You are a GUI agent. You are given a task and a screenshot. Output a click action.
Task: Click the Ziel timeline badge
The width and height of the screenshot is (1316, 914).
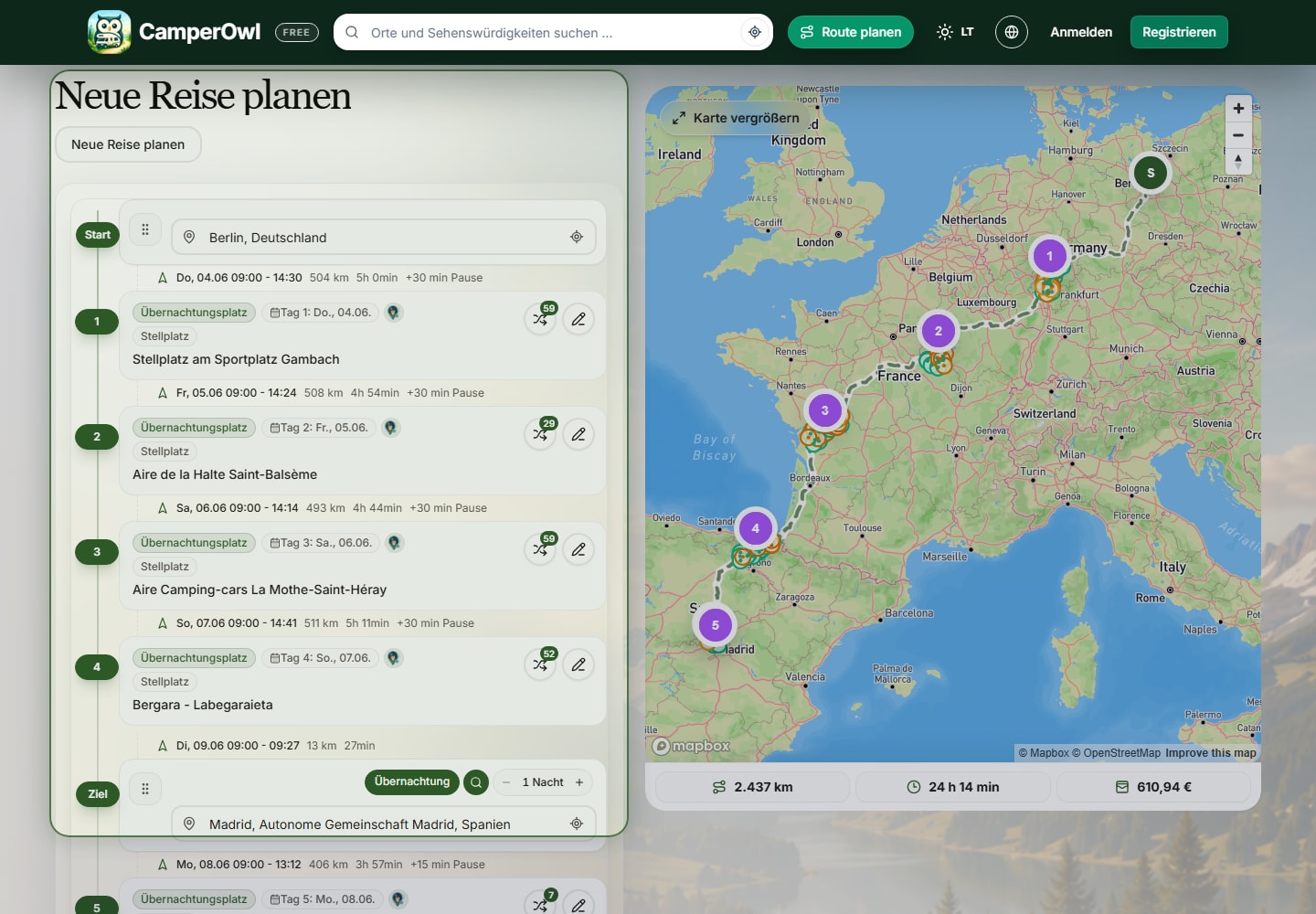98,794
